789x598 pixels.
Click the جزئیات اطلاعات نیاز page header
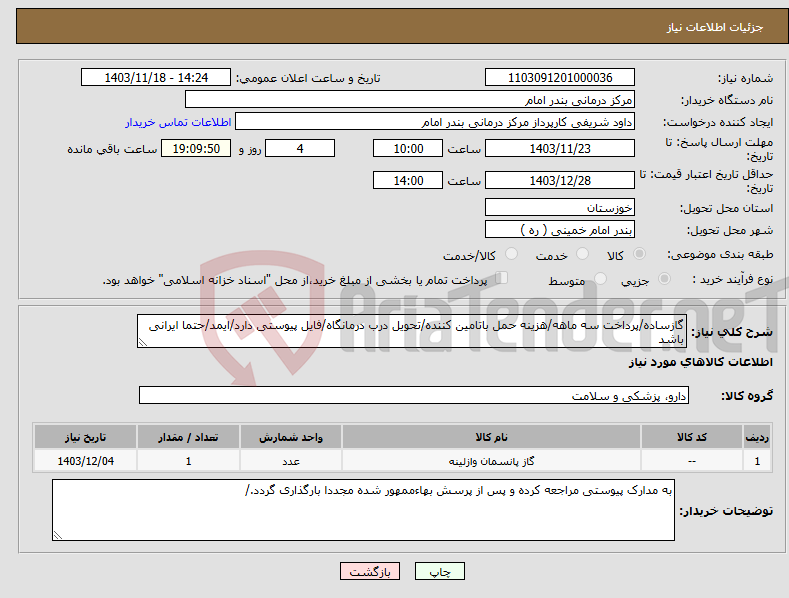pos(715,27)
